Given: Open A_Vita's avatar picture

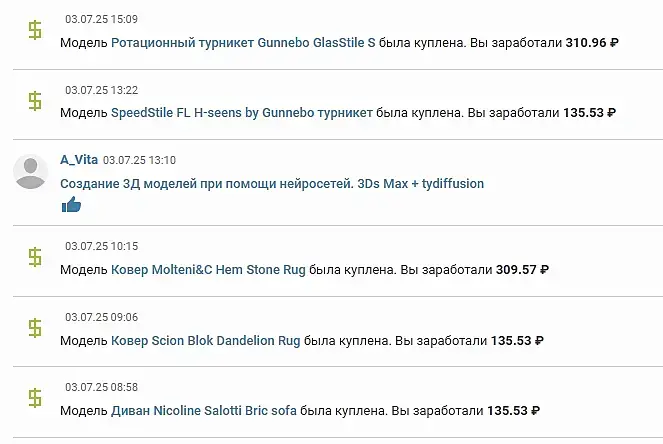Looking at the screenshot, I should (31, 171).
